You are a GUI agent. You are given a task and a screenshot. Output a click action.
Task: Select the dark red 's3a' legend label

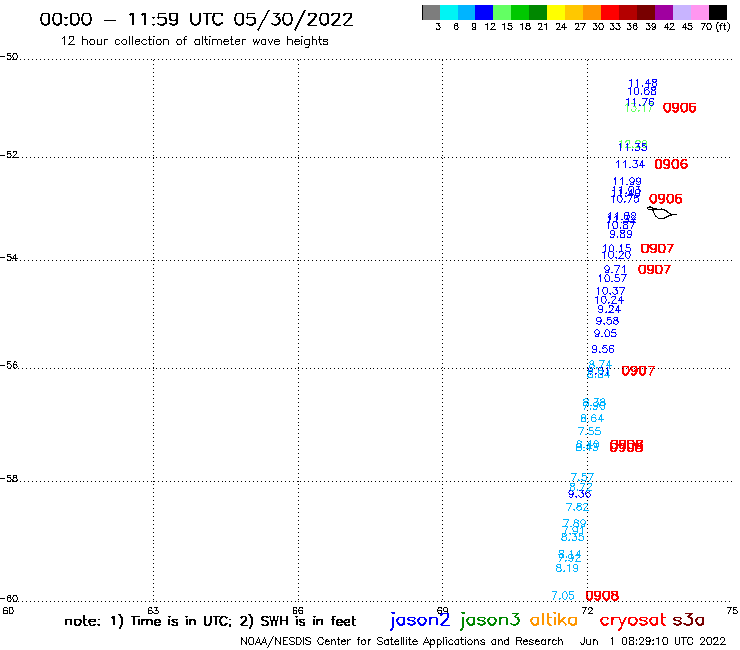[x=689, y=620]
